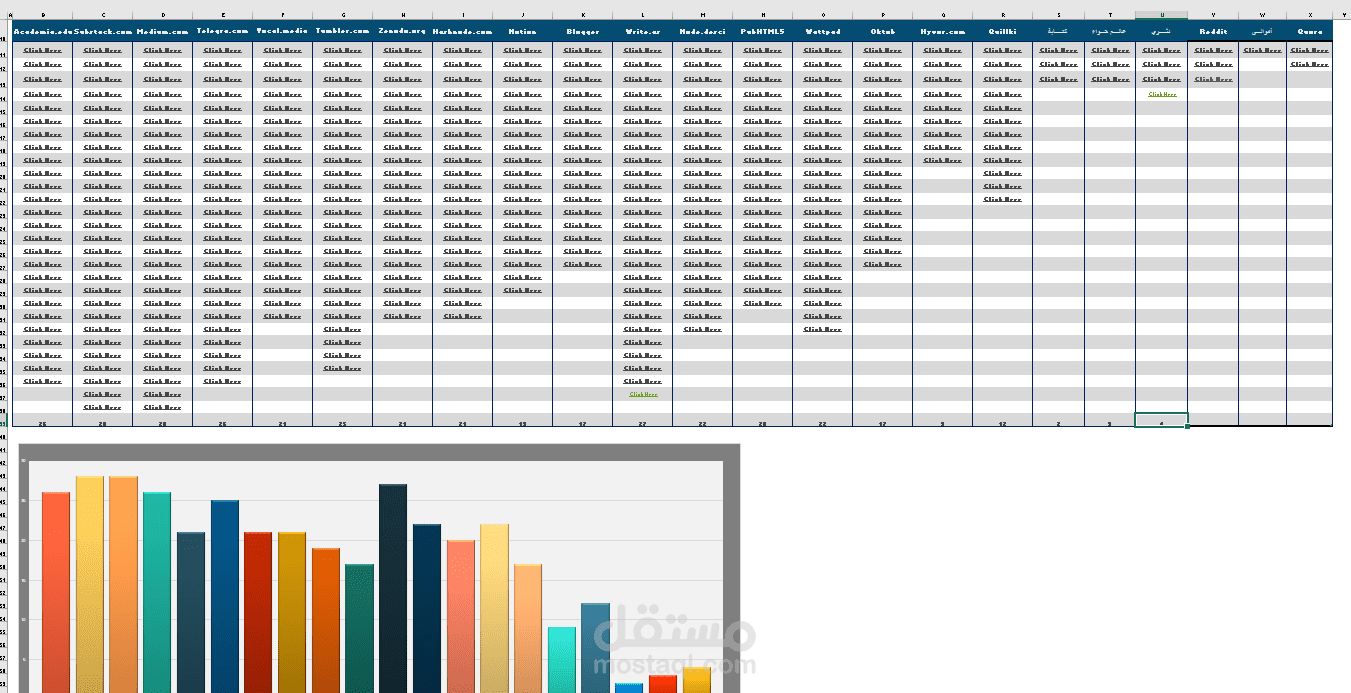Open first Click Here link under Quora
1351x693 pixels.
pyautogui.click(x=1309, y=50)
